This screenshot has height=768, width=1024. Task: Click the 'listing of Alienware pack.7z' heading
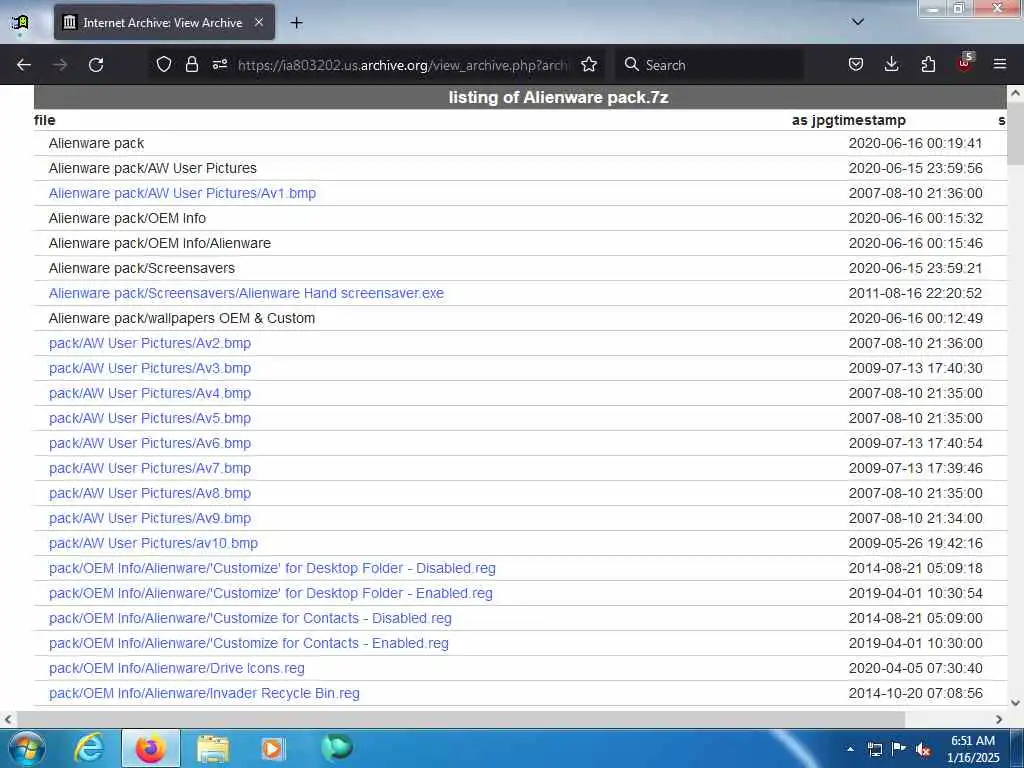coord(558,97)
